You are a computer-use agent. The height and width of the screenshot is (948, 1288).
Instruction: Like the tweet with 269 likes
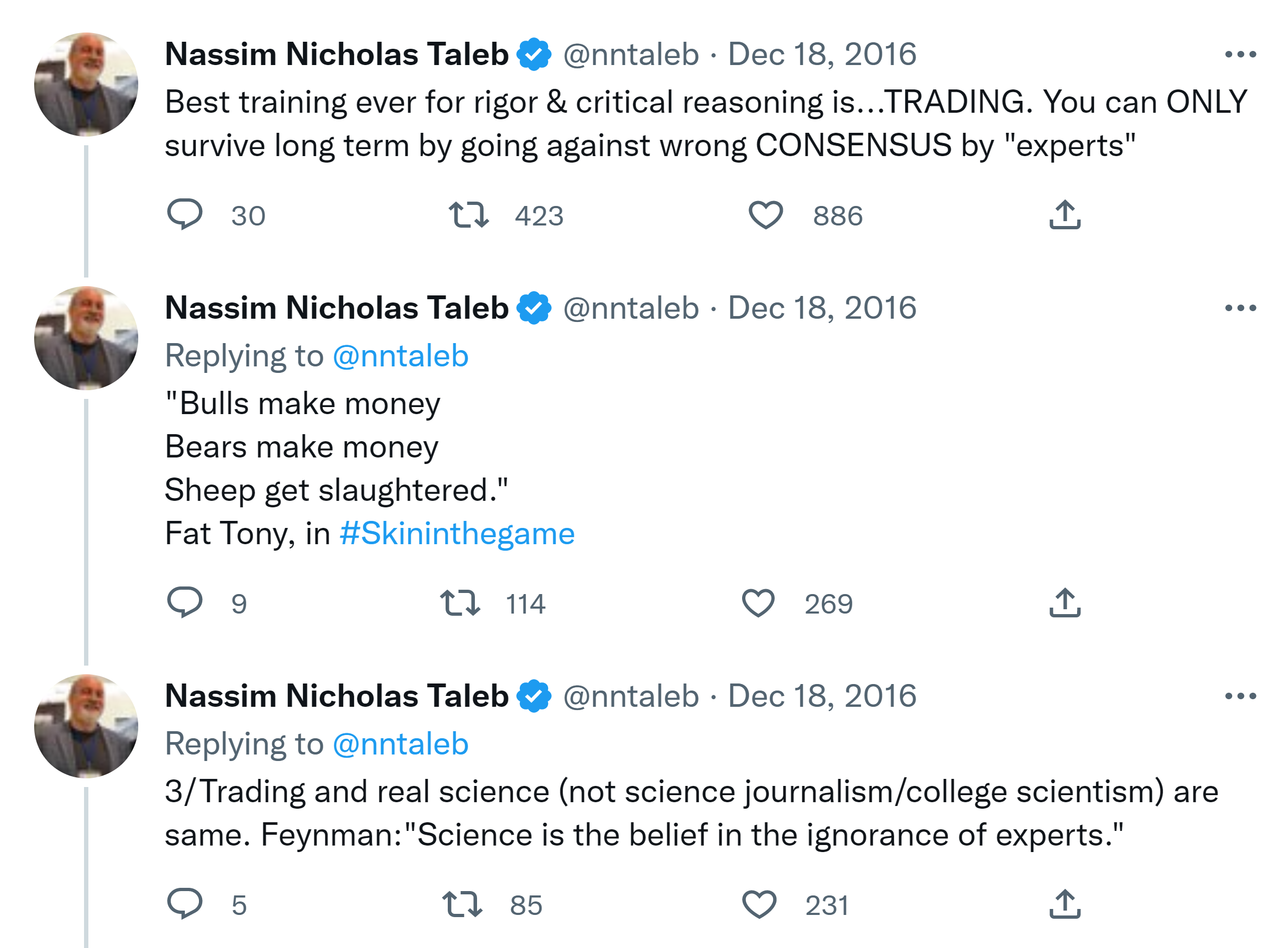(758, 603)
